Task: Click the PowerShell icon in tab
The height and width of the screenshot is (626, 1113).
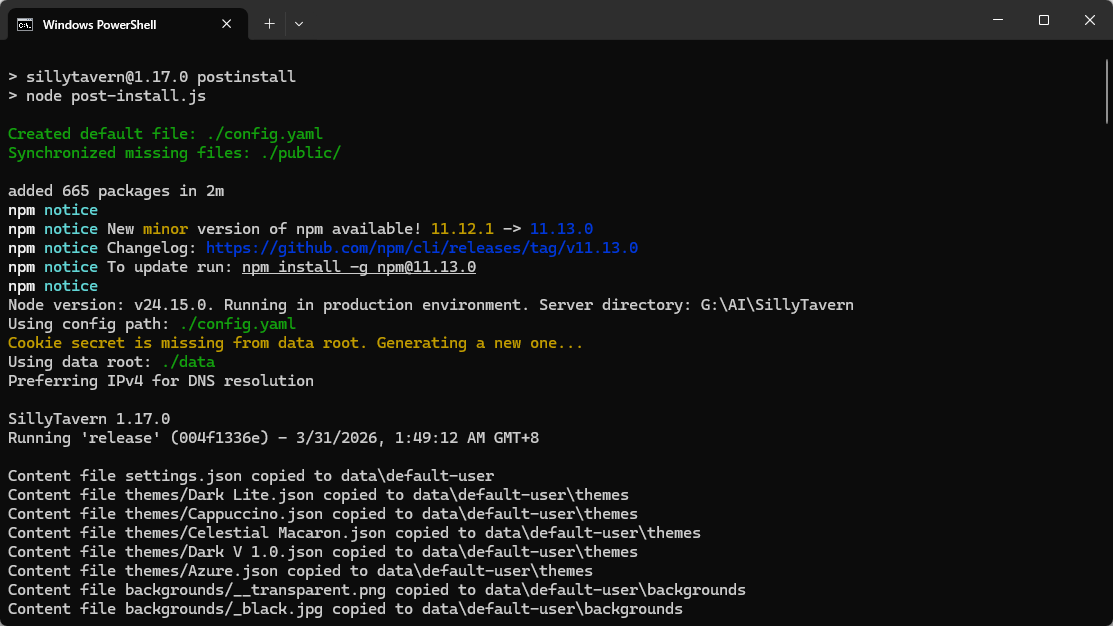Action: [x=25, y=25]
